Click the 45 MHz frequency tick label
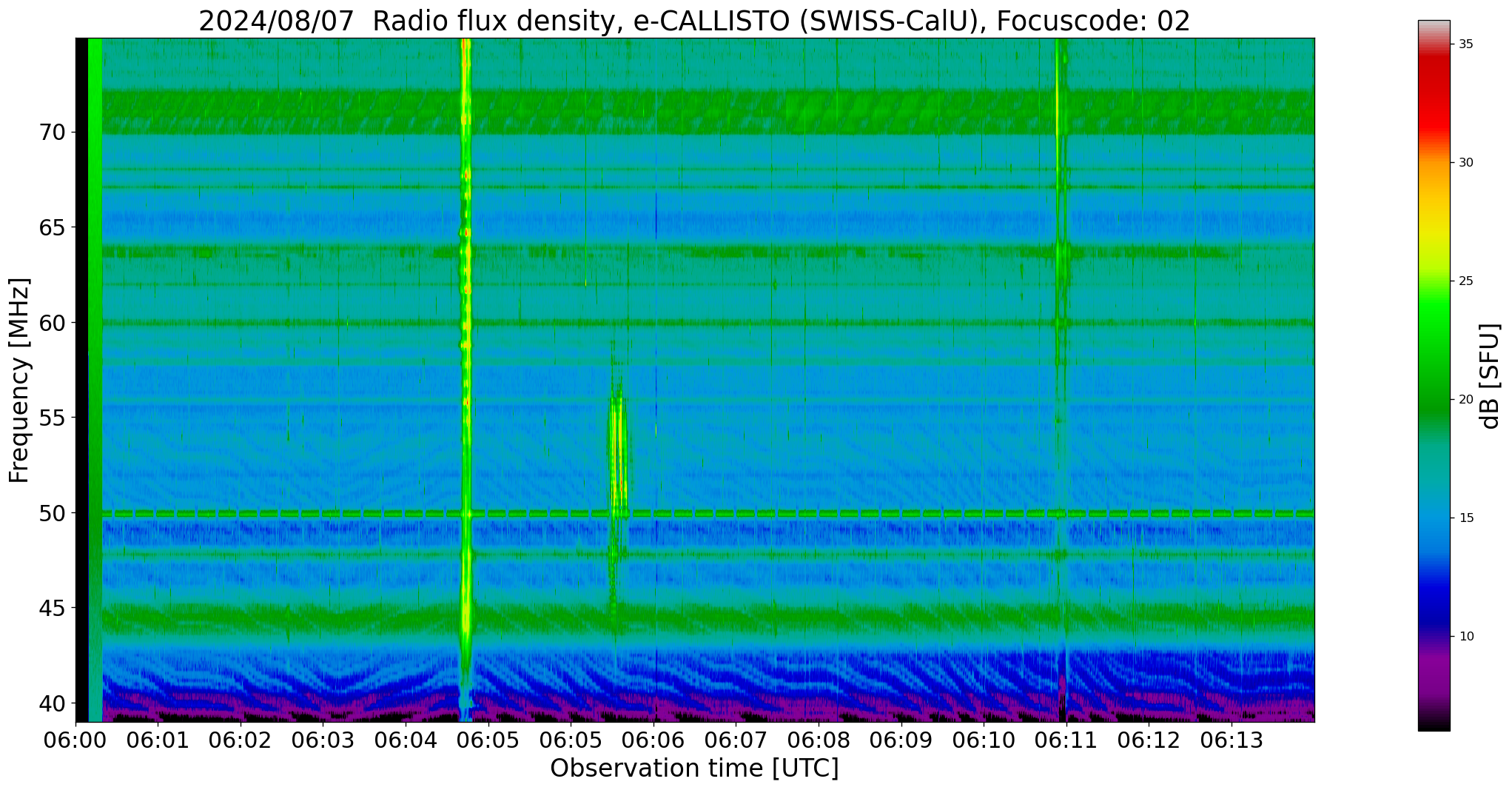Image resolution: width=1512 pixels, height=790 pixels. [x=52, y=608]
